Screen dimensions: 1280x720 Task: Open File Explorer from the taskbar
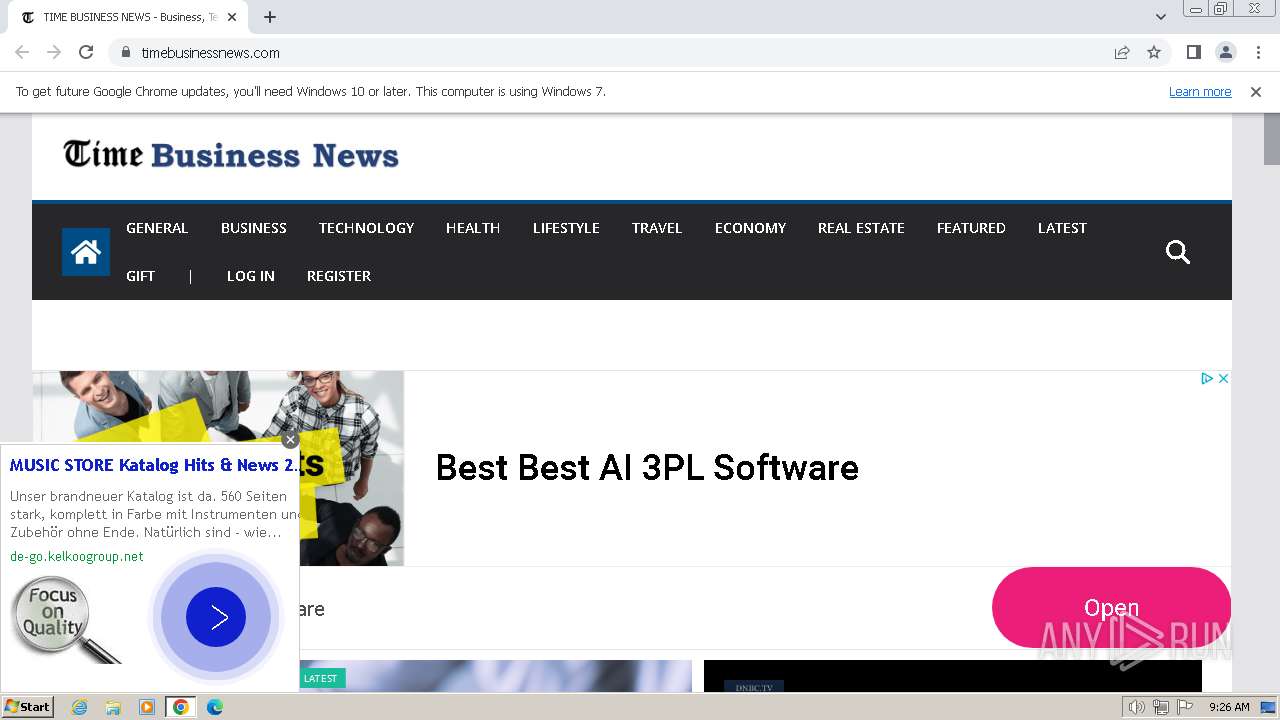113,707
